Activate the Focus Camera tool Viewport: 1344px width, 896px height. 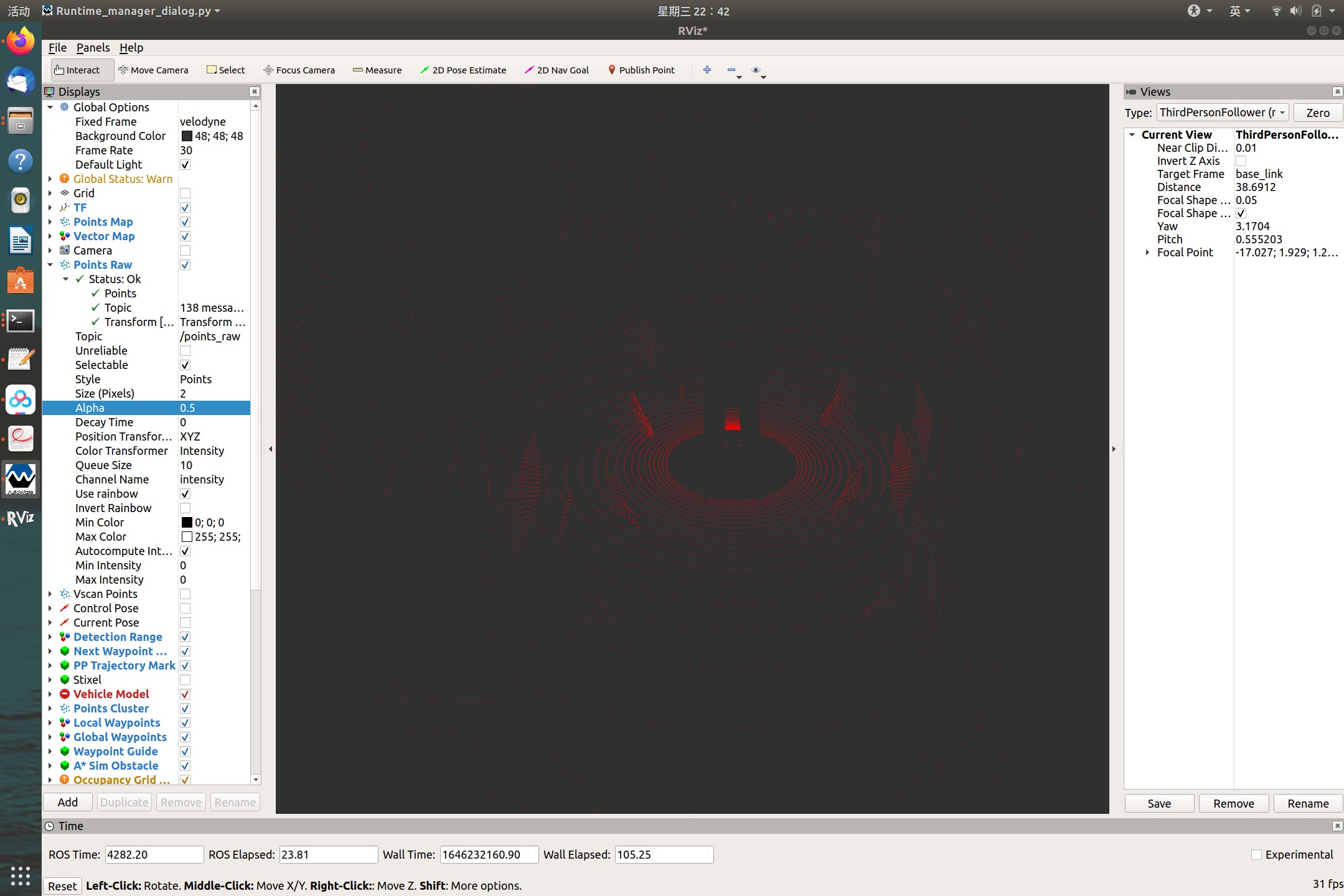click(x=299, y=70)
